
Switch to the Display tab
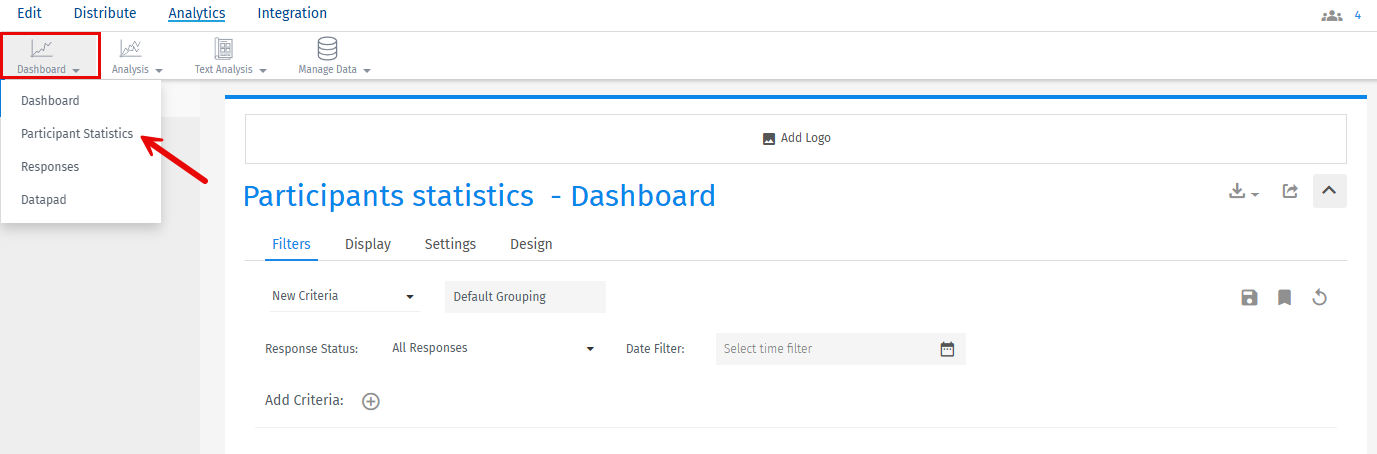click(368, 244)
